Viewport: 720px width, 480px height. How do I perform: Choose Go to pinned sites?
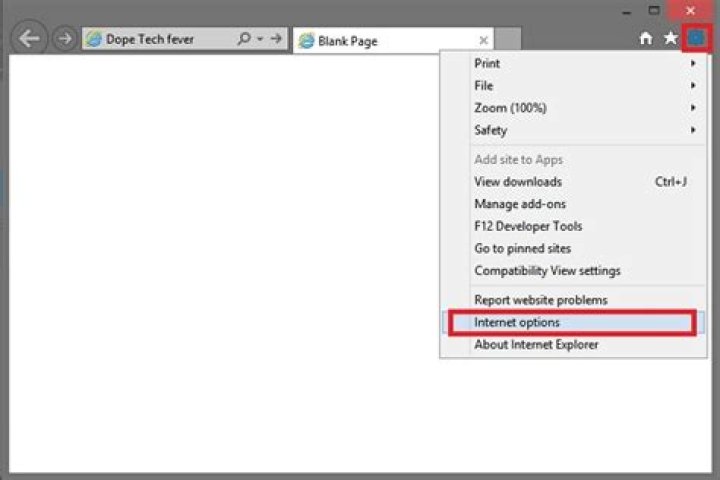pos(573,248)
